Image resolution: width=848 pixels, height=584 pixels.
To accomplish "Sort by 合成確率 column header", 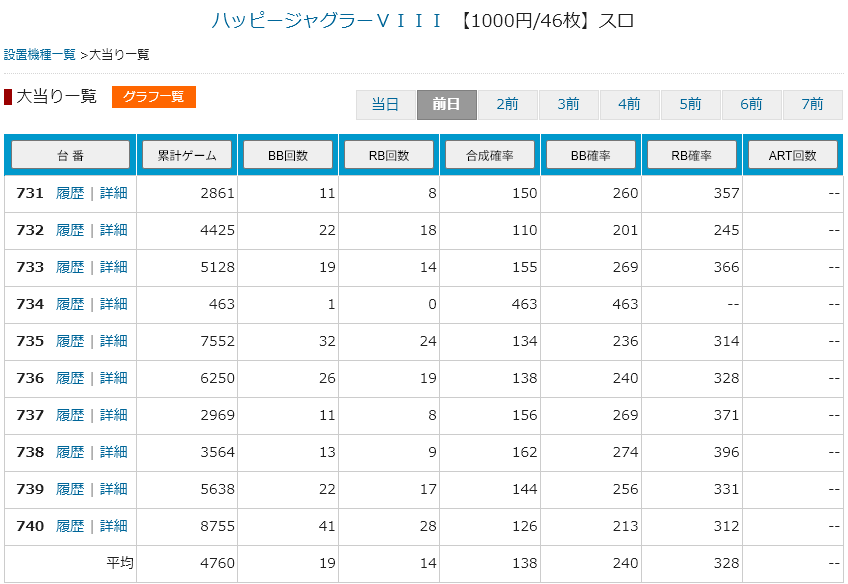I will (x=490, y=155).
